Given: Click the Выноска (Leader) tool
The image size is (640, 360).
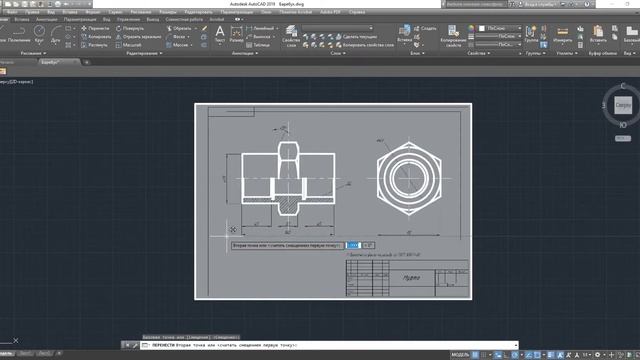Looking at the screenshot, I should [x=259, y=36].
